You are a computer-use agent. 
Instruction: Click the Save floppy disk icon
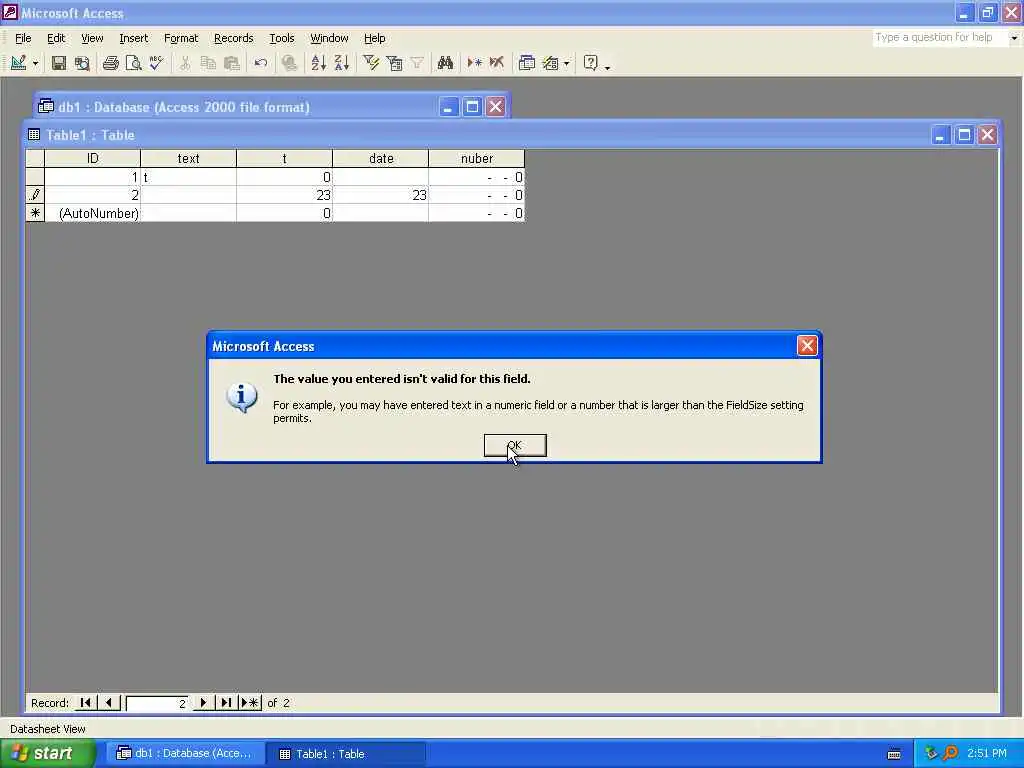pos(59,63)
